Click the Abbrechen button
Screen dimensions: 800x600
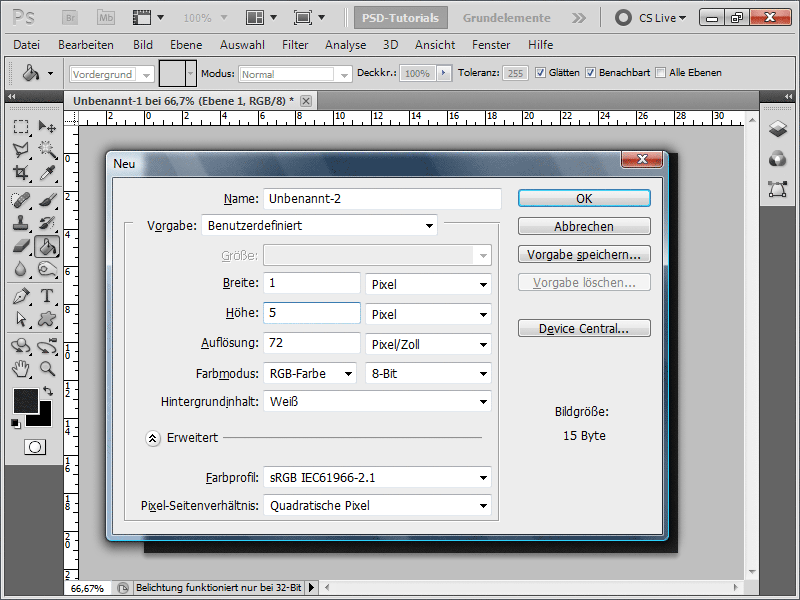[584, 226]
